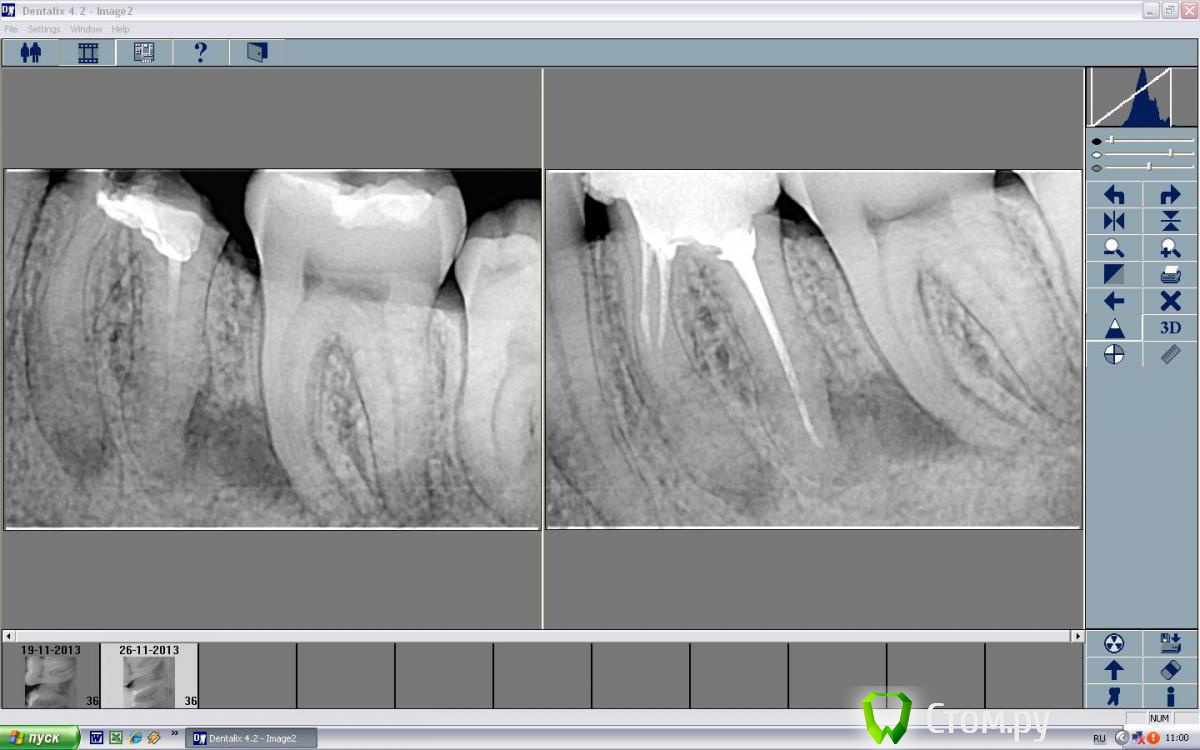Click the zoom in magnifier with plus
1200x750 pixels.
1170,249
